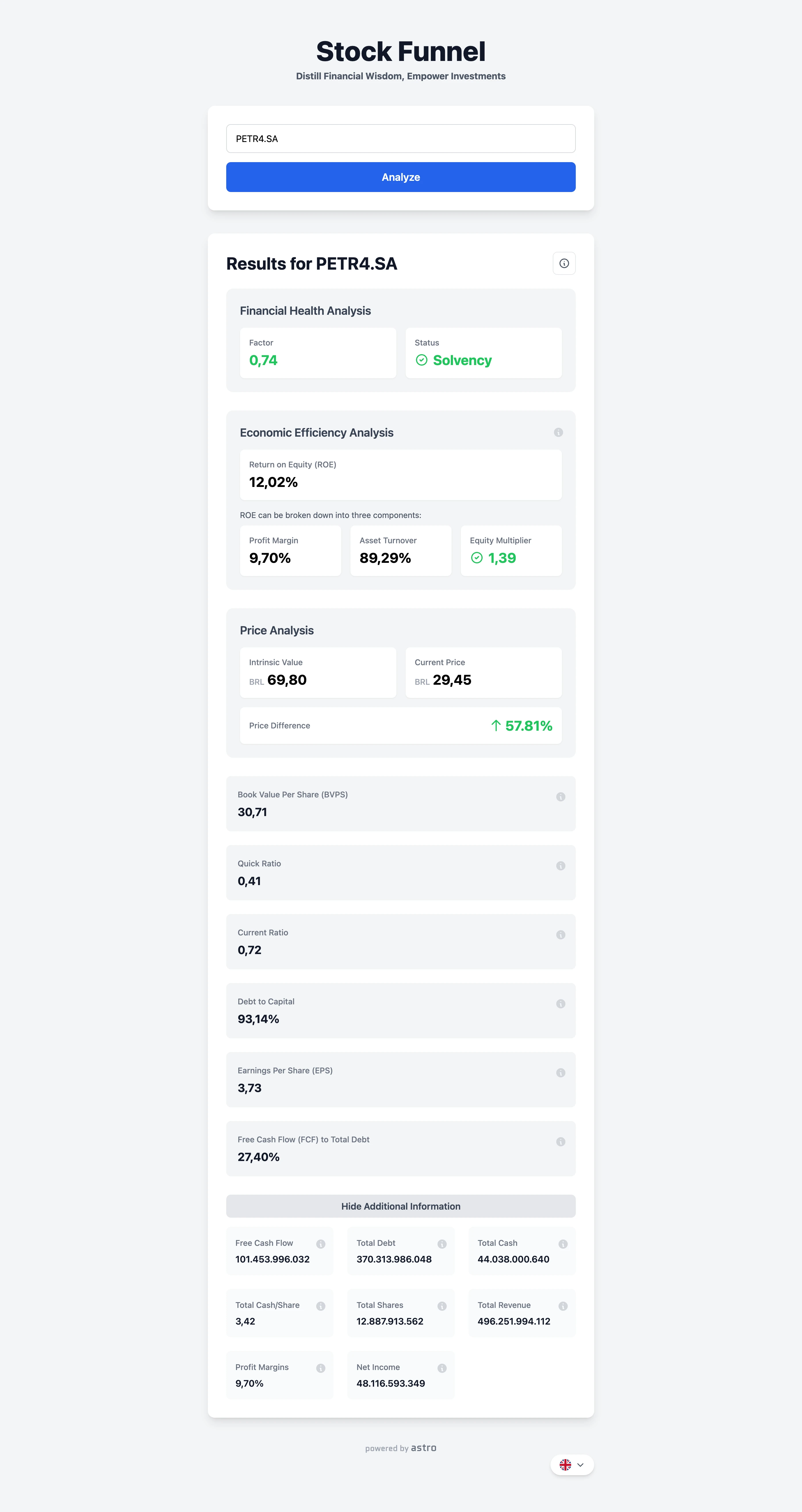802x1512 pixels.
Task: Open the Current Ratio info tooltip icon
Action: click(x=561, y=935)
